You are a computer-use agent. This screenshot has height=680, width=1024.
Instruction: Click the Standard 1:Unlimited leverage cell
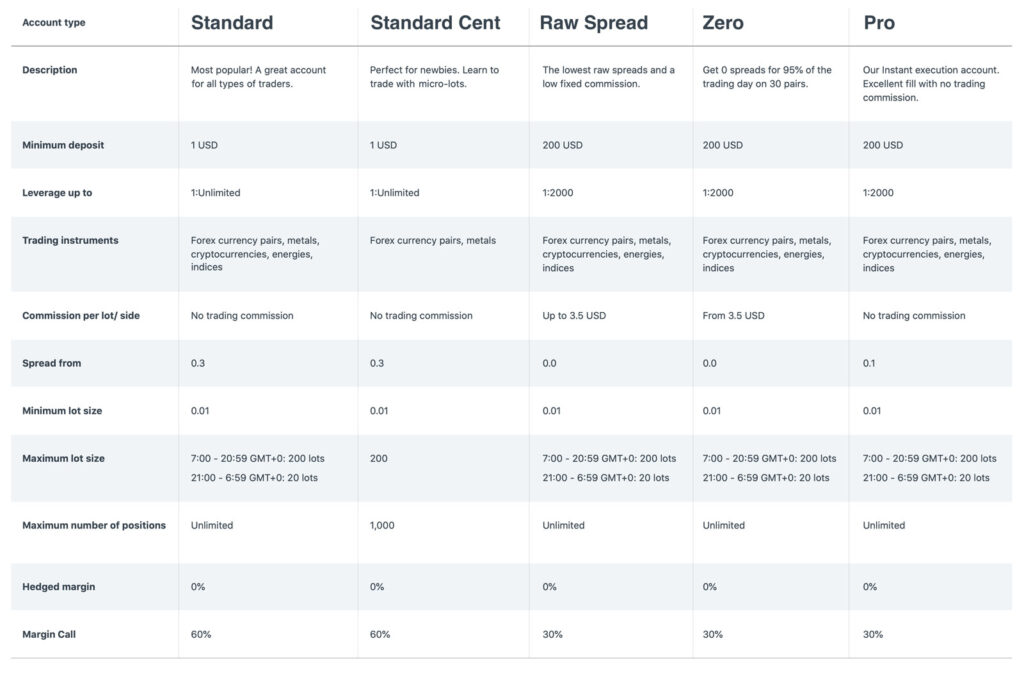(x=216, y=193)
